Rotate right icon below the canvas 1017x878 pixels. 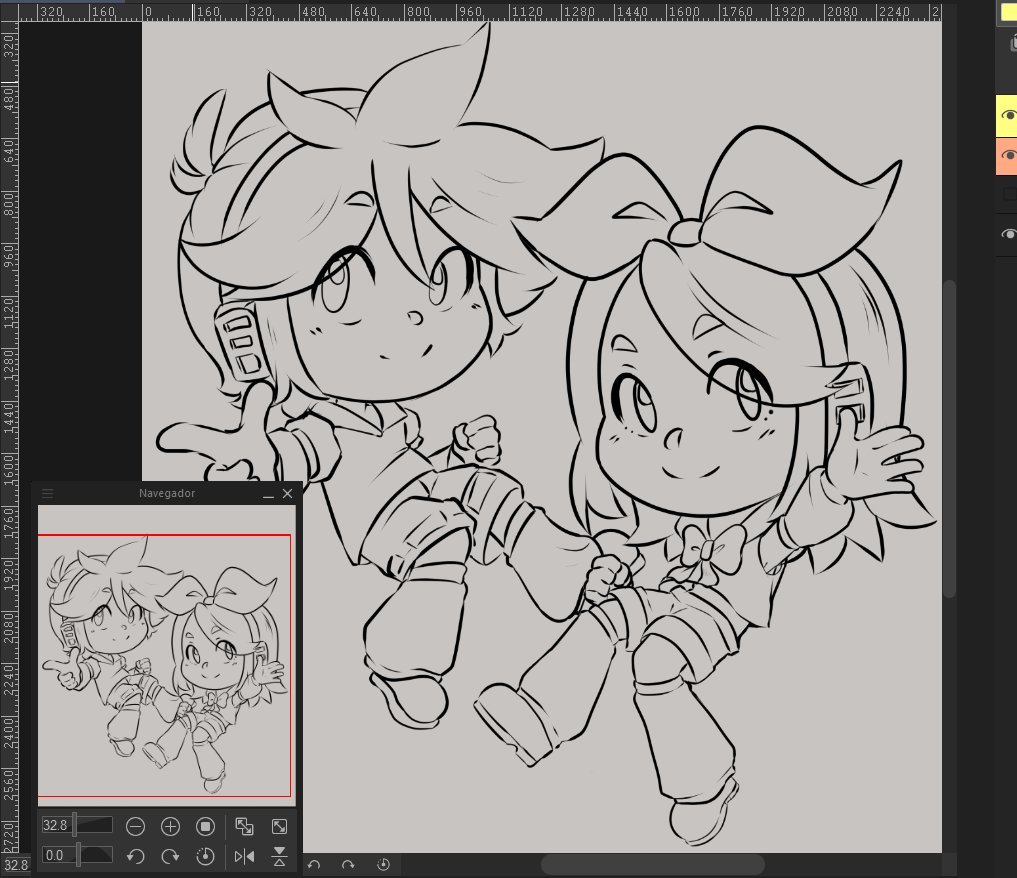click(348, 864)
